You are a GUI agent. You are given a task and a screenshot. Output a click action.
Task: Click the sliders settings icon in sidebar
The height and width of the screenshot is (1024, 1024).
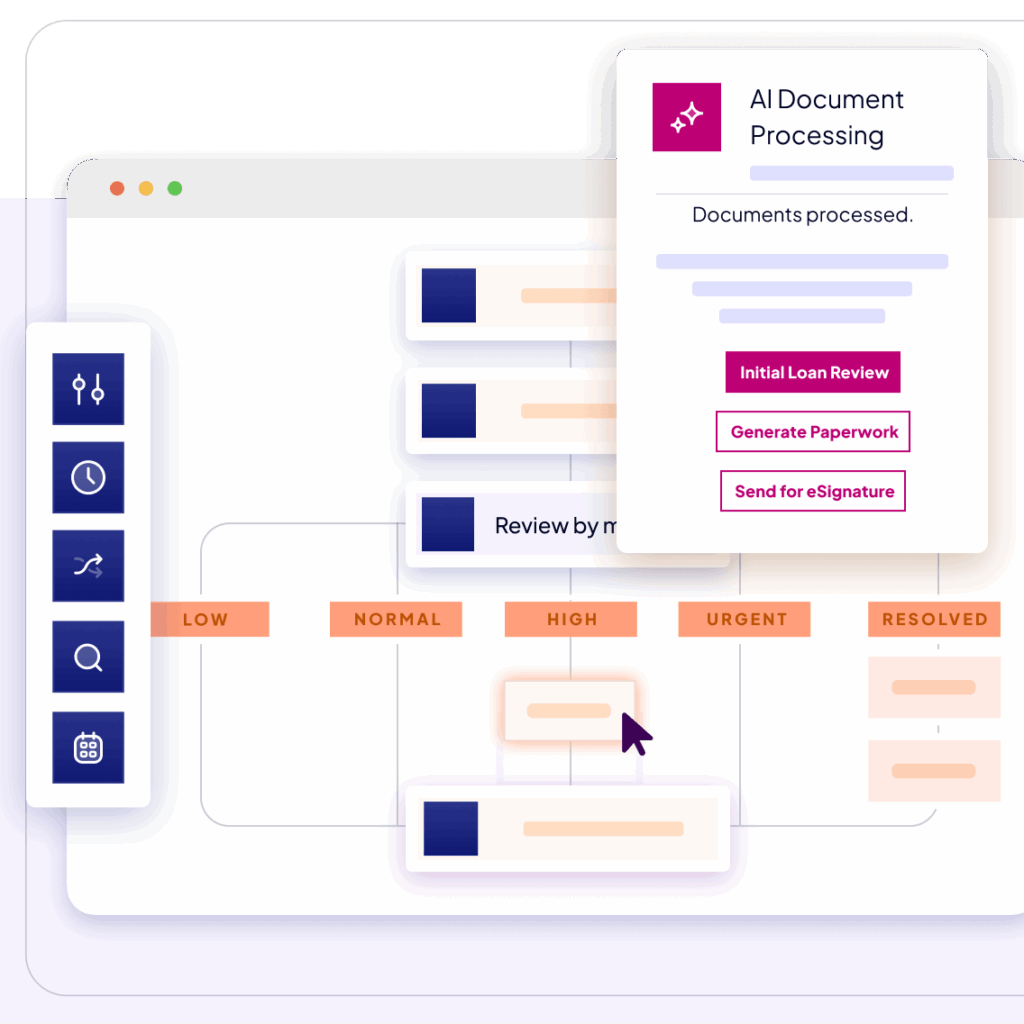88,389
